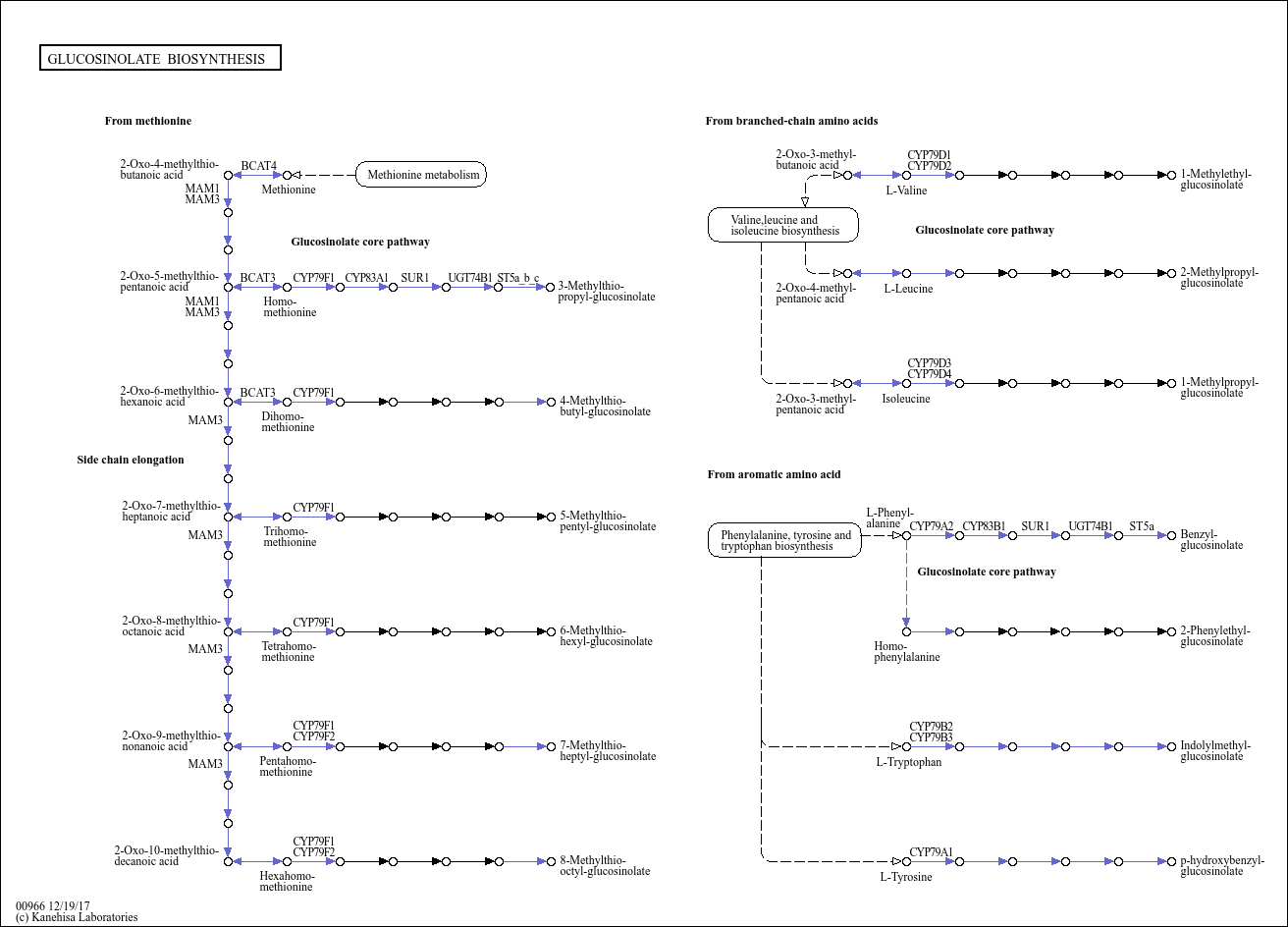Select the L-Valine compound label

tap(906, 191)
